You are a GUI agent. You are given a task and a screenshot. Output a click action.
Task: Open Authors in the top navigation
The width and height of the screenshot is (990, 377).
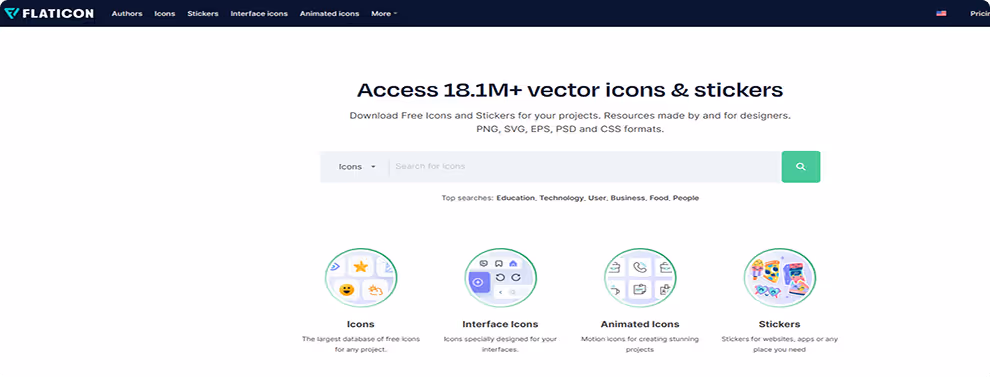tap(127, 13)
